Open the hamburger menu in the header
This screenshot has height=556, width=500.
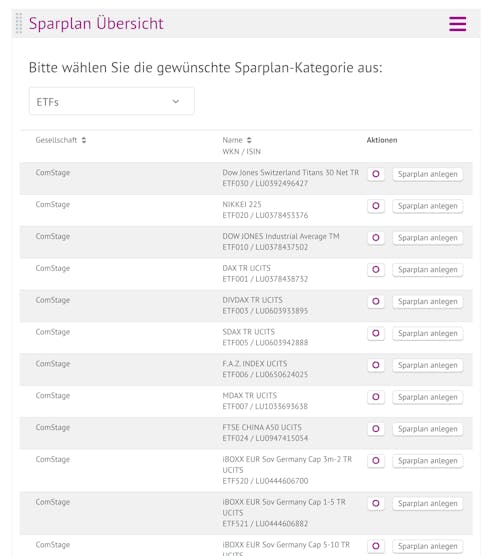coord(457,24)
